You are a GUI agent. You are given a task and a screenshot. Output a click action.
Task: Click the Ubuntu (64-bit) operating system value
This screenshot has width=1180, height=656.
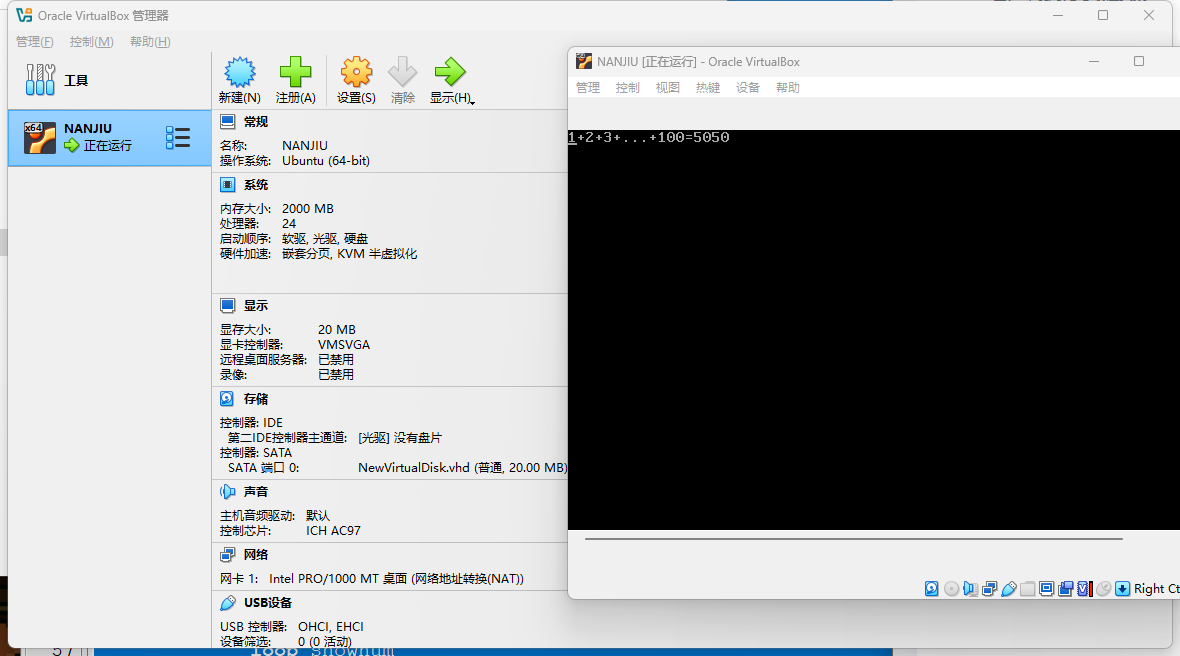pos(326,160)
